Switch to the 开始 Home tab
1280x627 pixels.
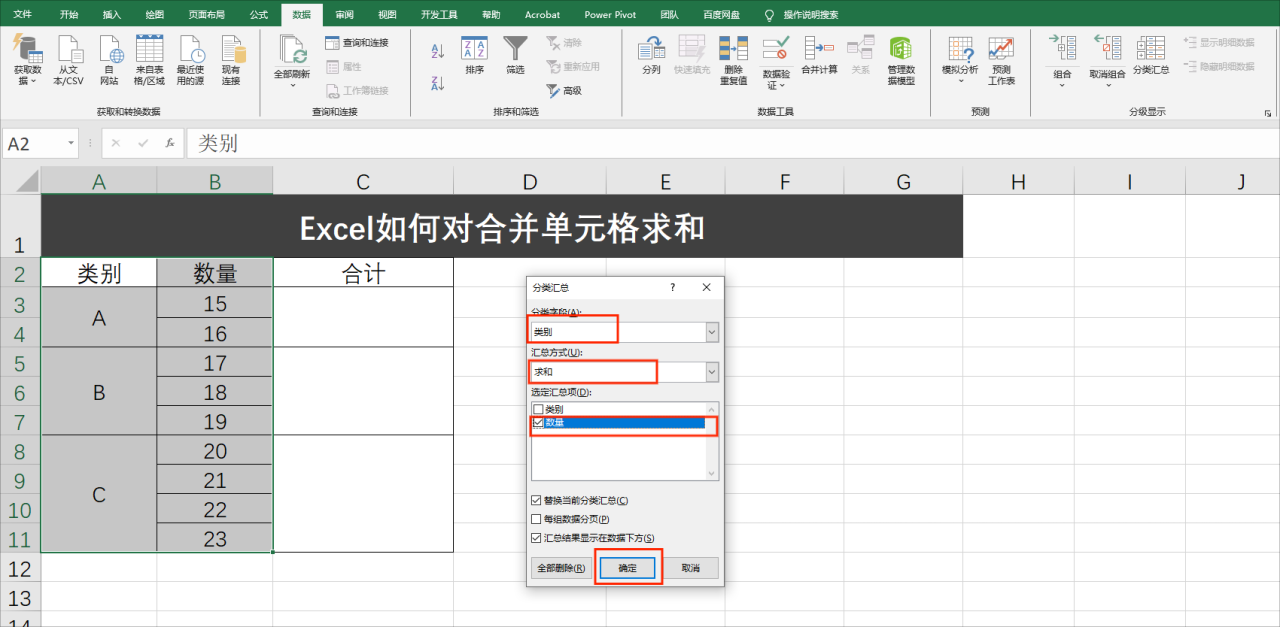coord(69,15)
